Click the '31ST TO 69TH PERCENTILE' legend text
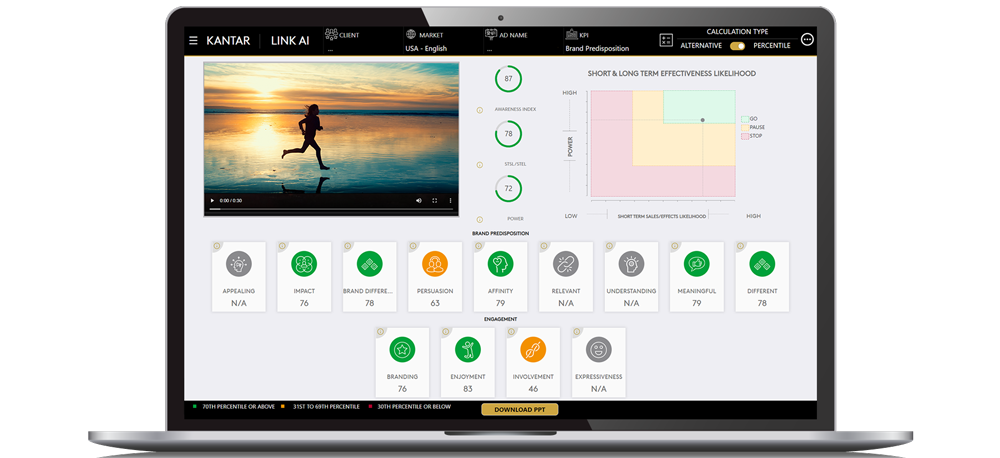The image size is (1000, 458). click(326, 406)
